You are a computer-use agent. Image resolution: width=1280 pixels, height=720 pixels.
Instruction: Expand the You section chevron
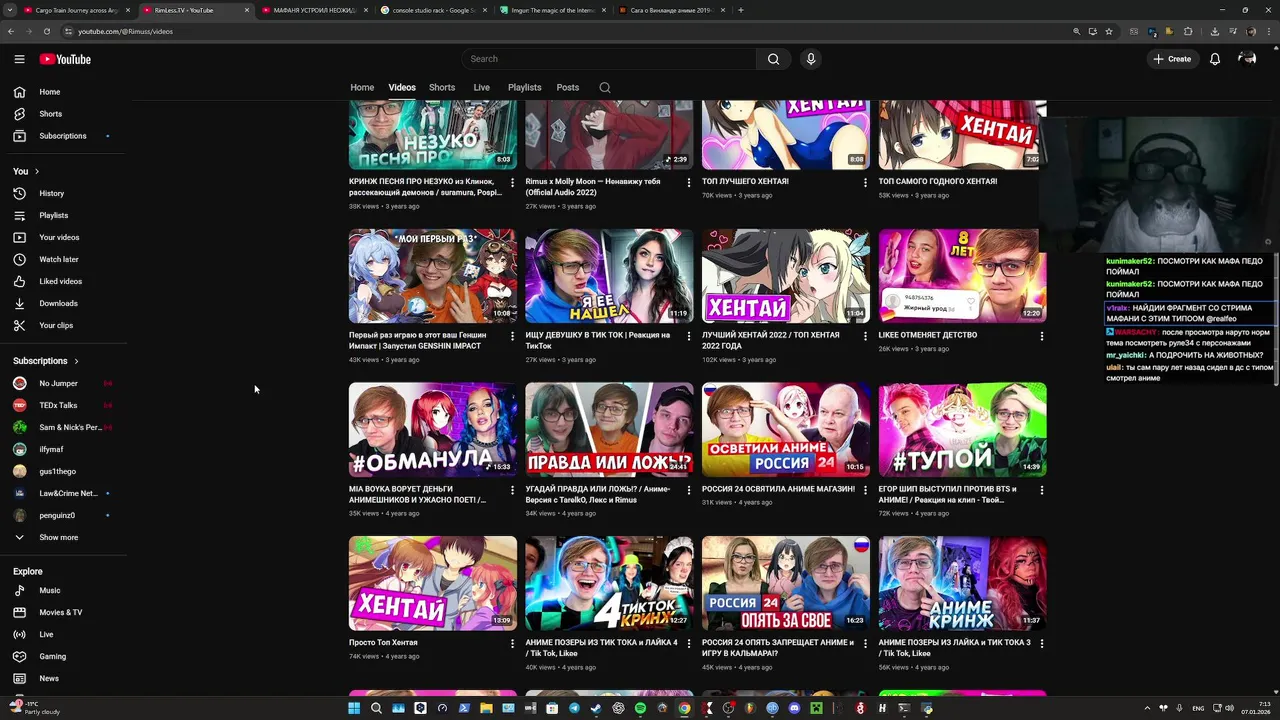[x=37, y=171]
